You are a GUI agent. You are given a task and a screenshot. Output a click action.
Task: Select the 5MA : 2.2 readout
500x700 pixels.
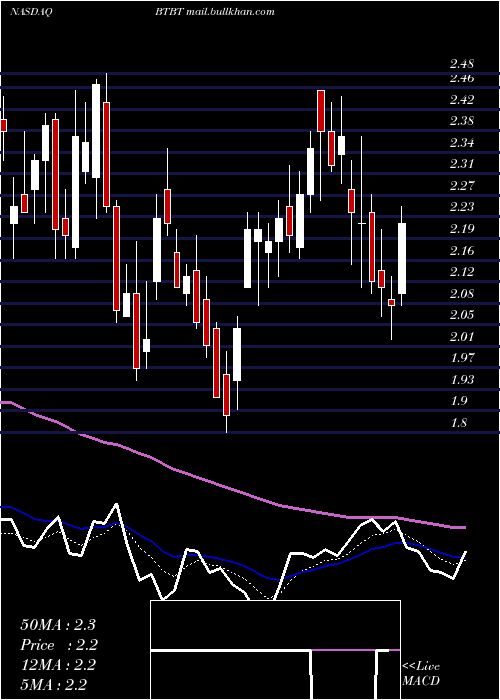click(54, 685)
